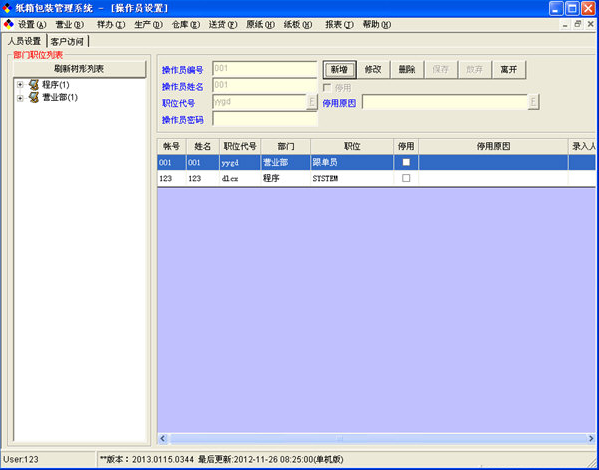Click the 新增 button
Image resolution: width=599 pixels, height=470 pixels.
[x=339, y=70]
